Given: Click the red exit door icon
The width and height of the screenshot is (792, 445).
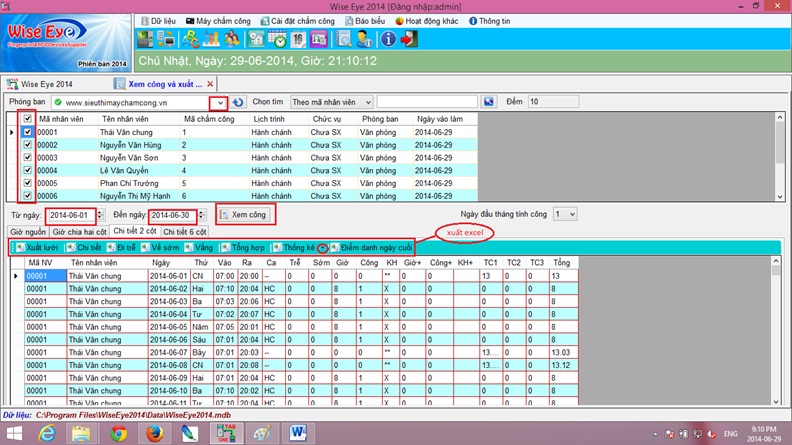Looking at the screenshot, I should [x=410, y=39].
